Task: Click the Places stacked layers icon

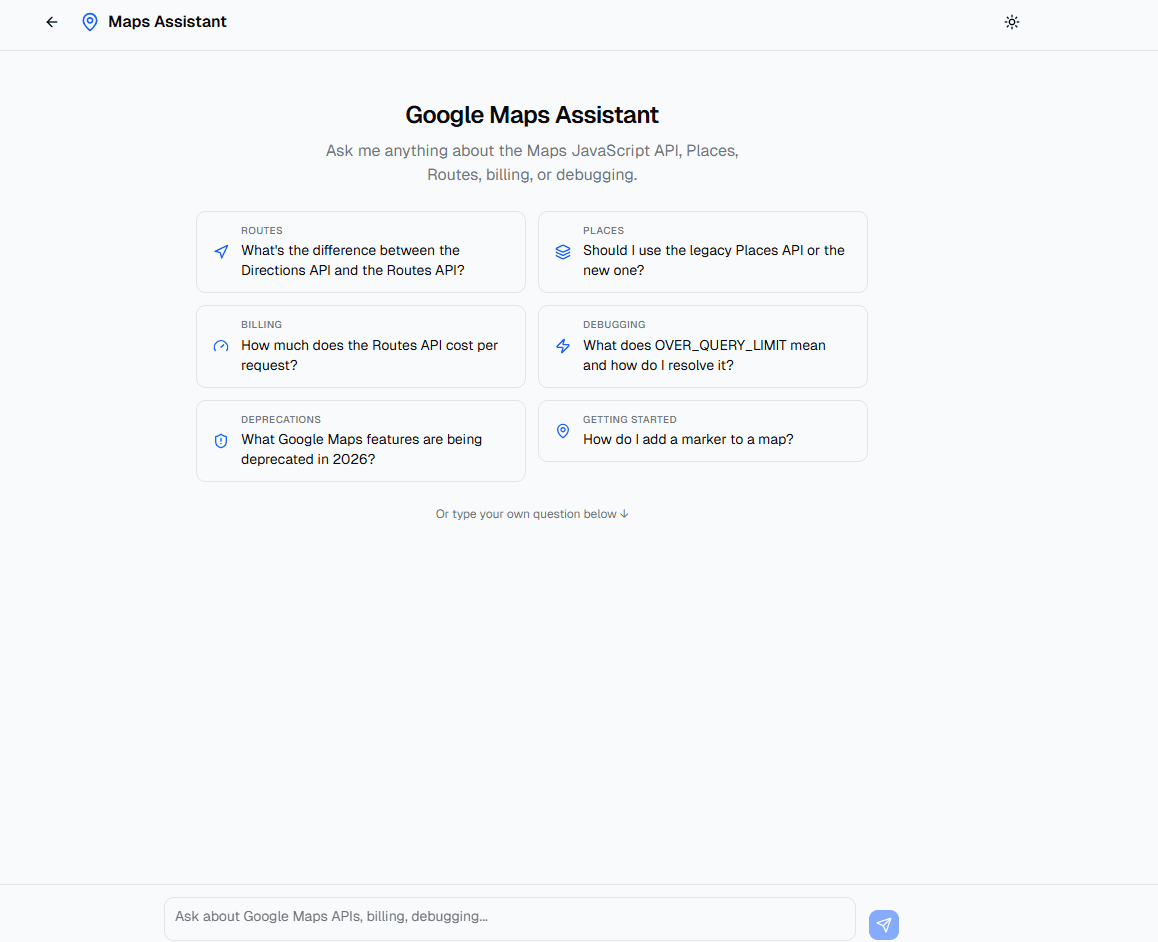Action: pos(562,252)
